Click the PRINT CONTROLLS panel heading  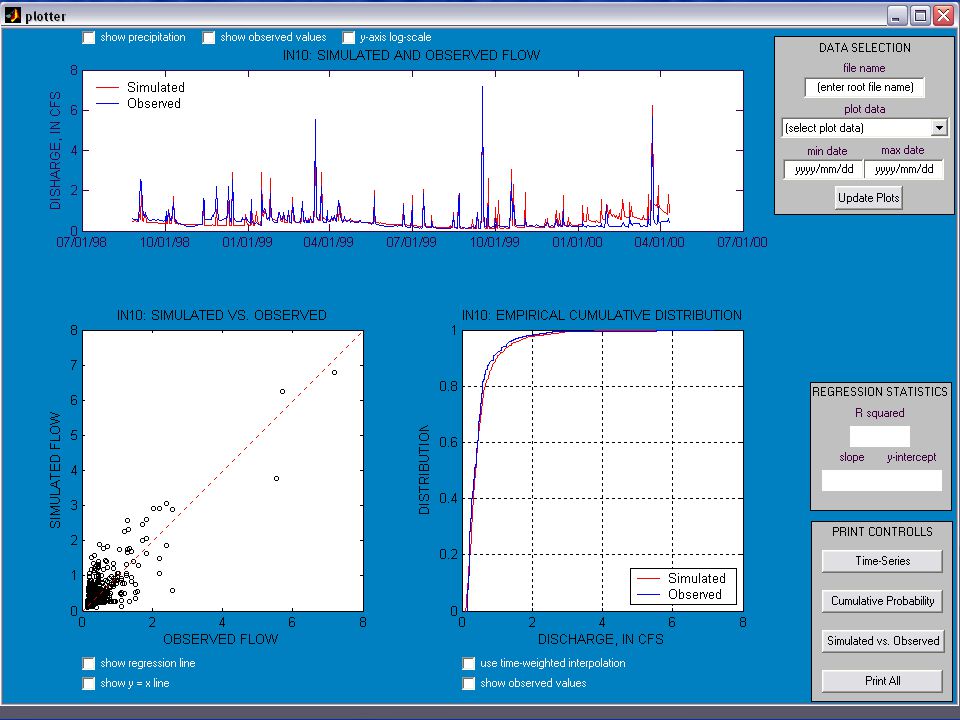tap(882, 532)
